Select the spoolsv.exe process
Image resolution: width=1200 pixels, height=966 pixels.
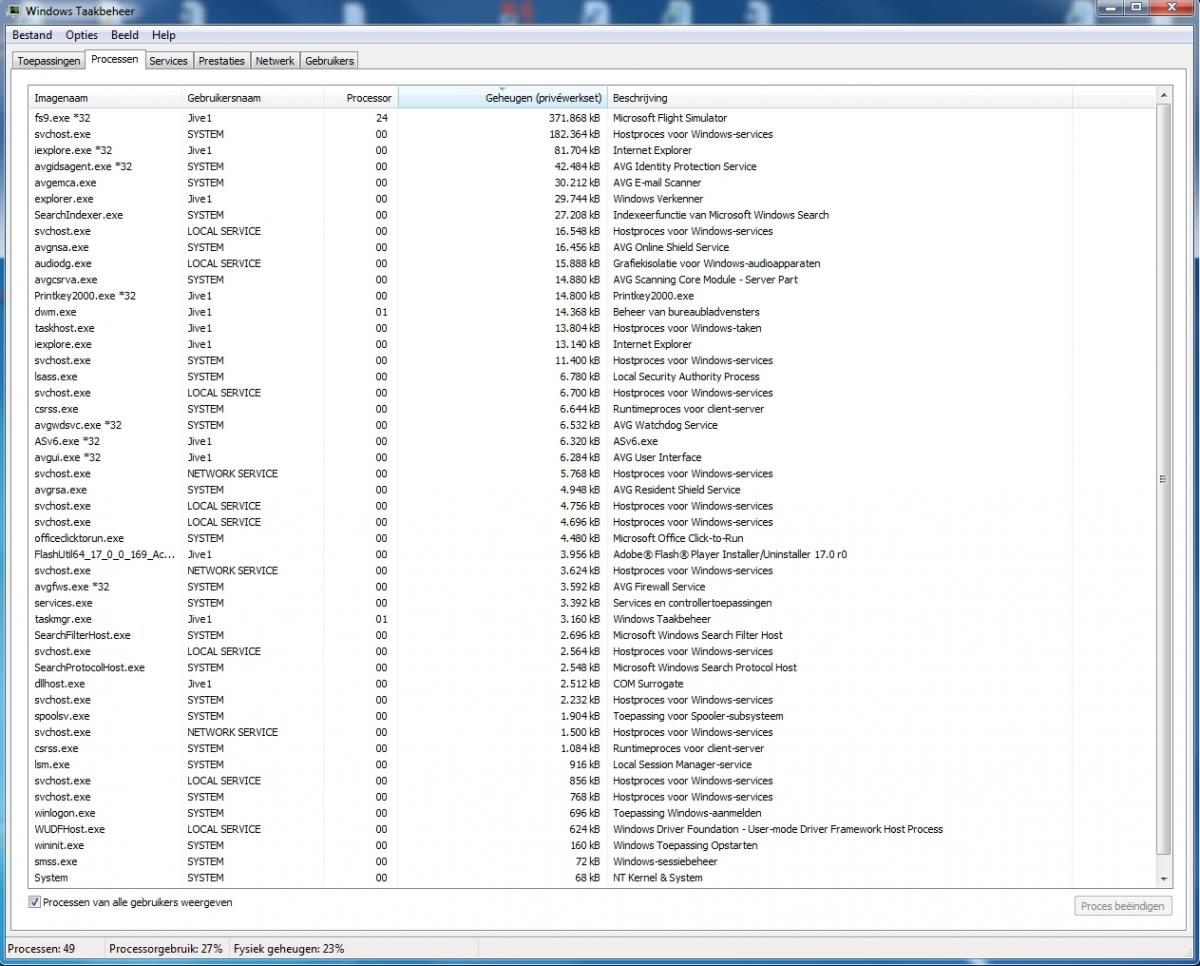point(592,716)
